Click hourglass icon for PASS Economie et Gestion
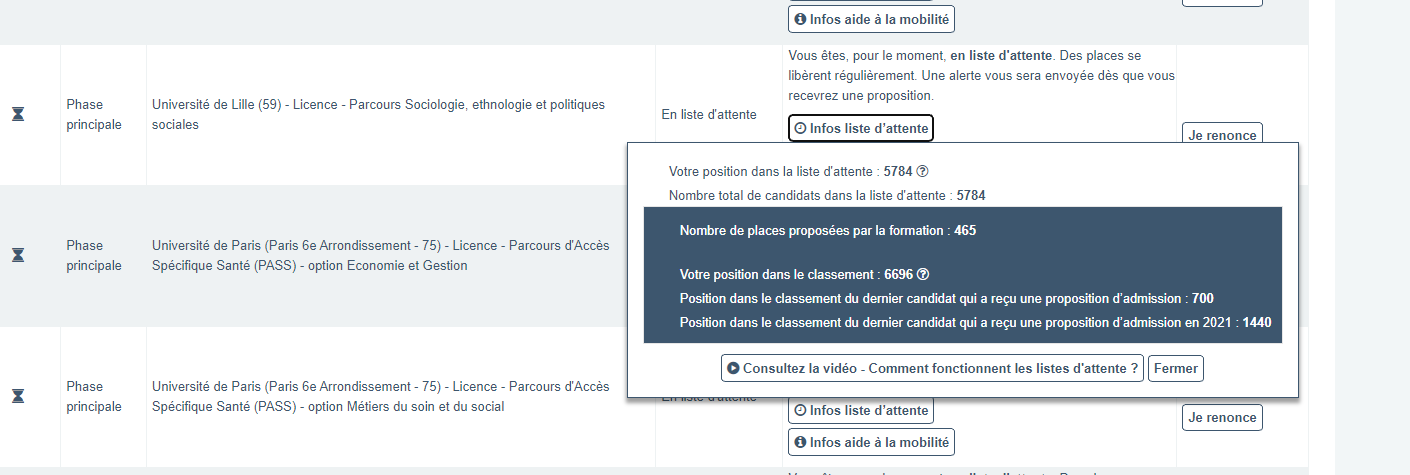This screenshot has width=1410, height=475. tap(18, 255)
